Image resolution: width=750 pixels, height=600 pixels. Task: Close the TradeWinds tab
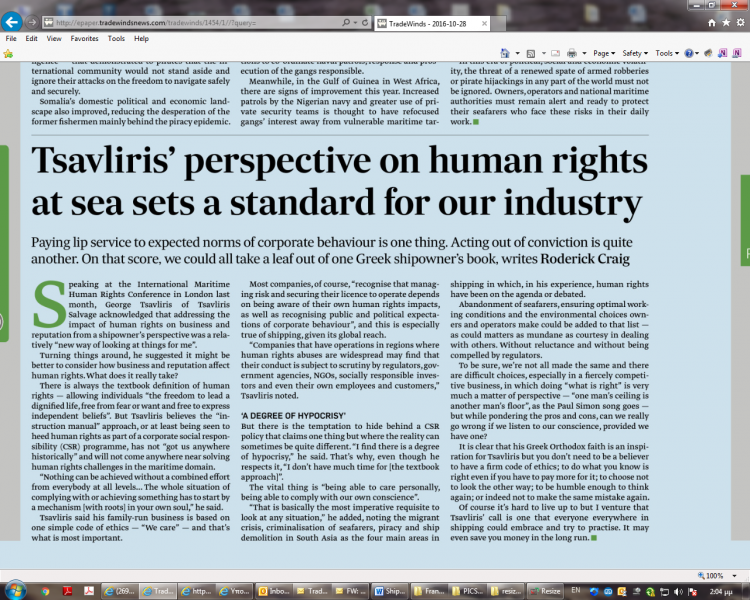483,20
